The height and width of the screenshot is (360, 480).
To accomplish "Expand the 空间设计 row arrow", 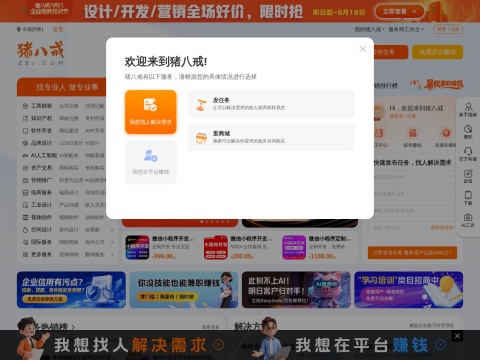I will tap(112, 230).
